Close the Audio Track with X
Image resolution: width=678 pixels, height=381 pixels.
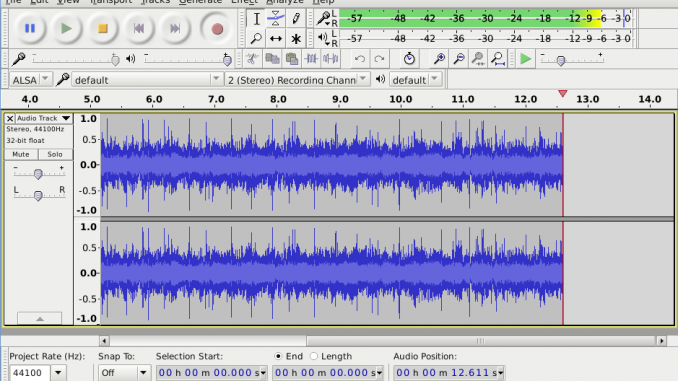point(10,118)
